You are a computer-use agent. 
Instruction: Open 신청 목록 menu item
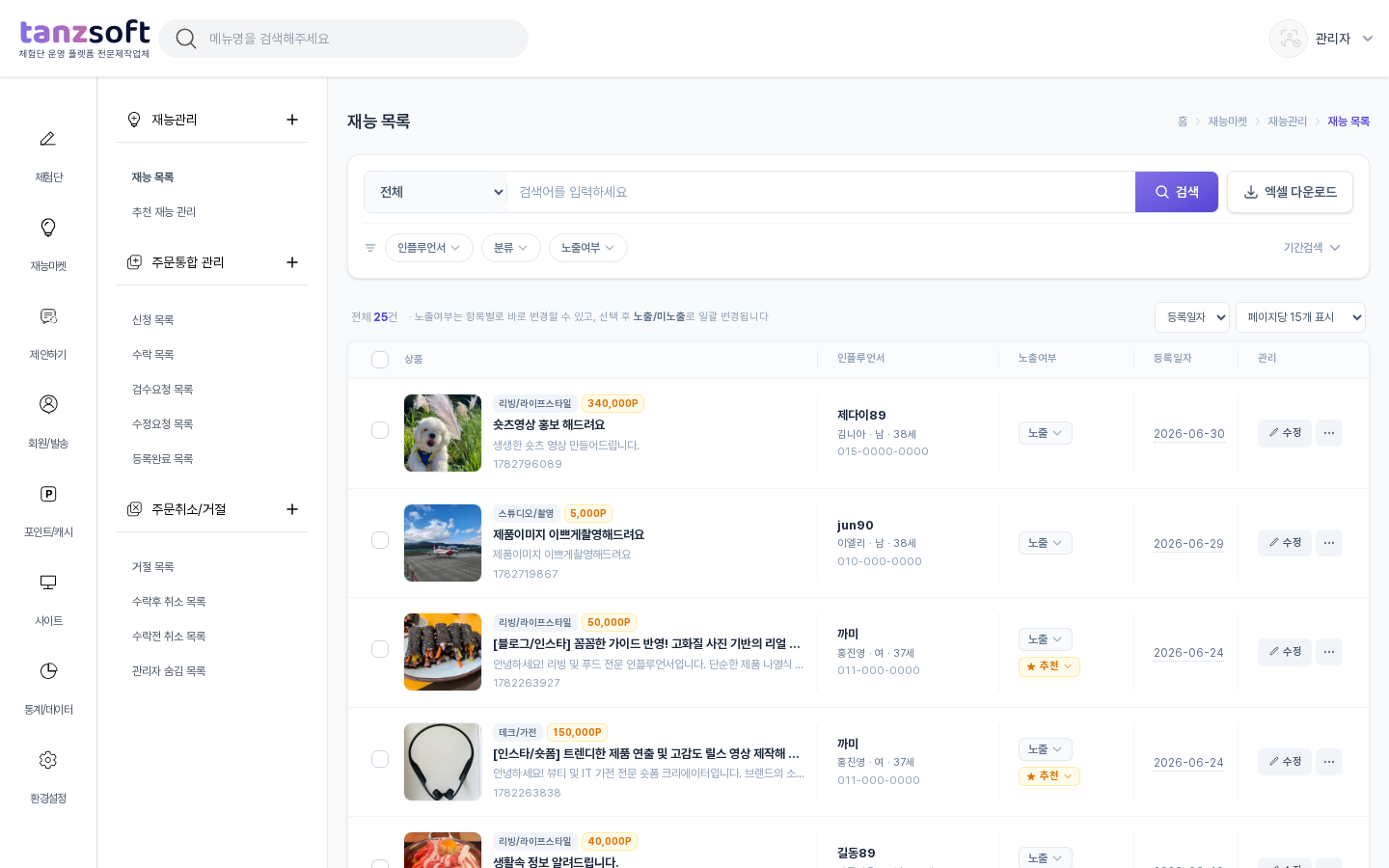click(x=153, y=320)
